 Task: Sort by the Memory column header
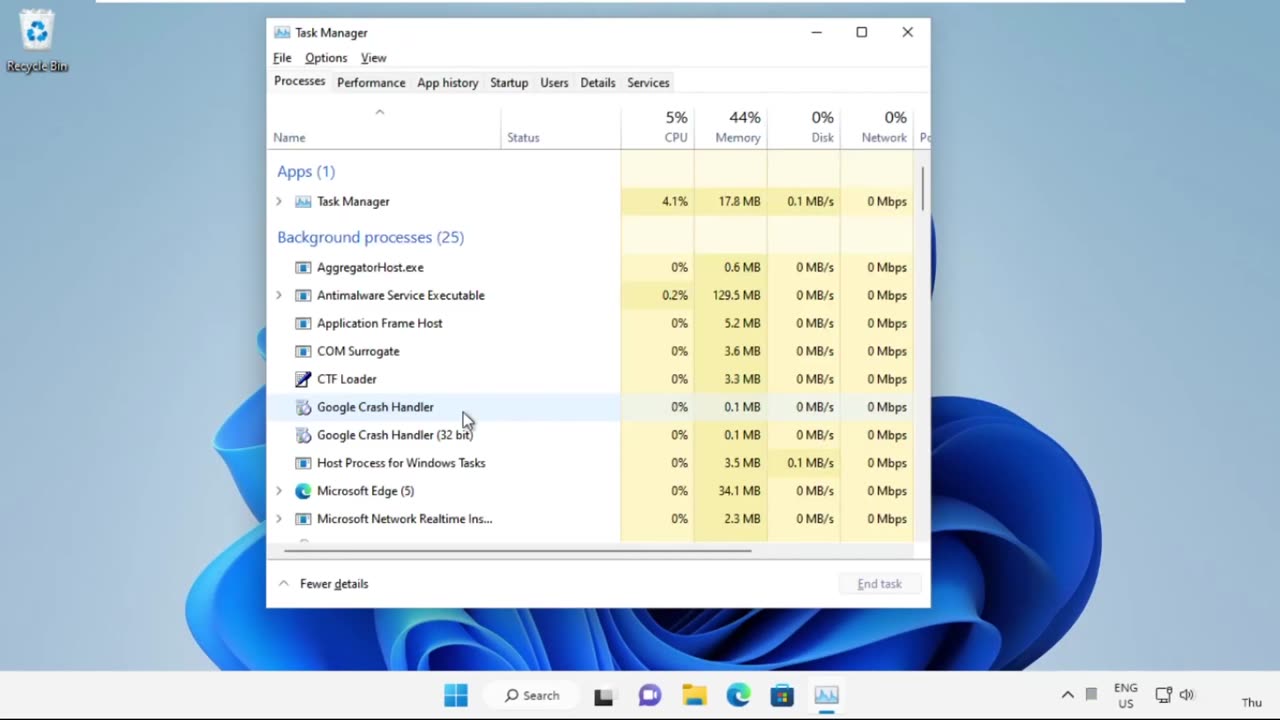coord(730,127)
